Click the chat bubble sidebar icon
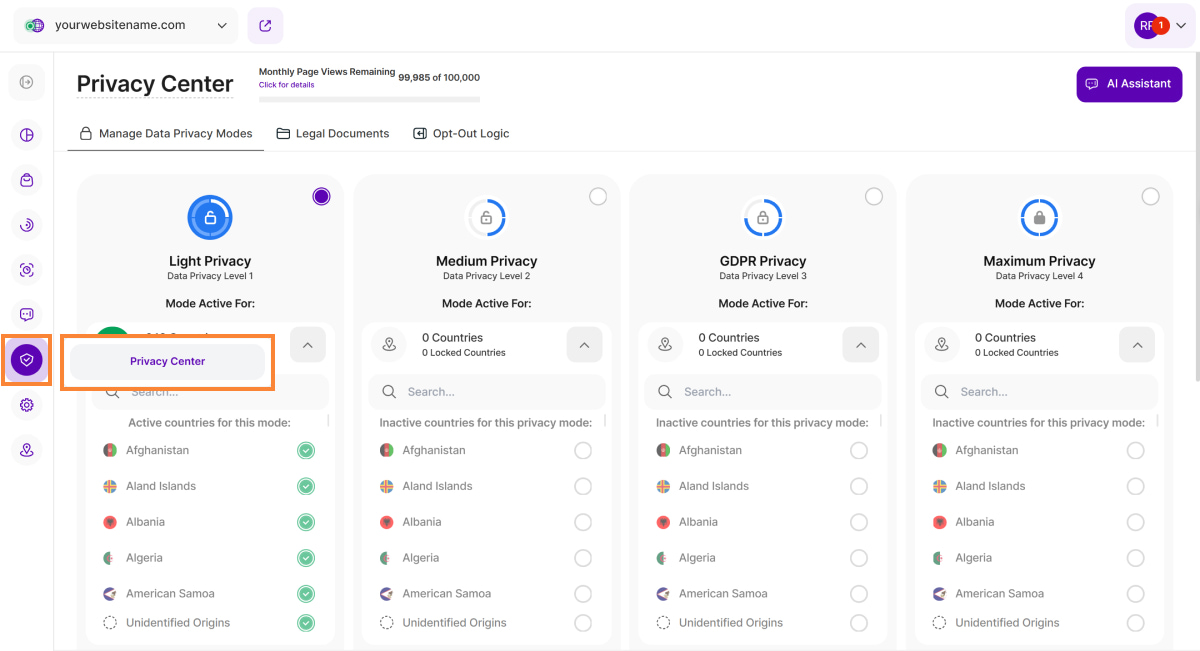The height and width of the screenshot is (651, 1200). 27,315
